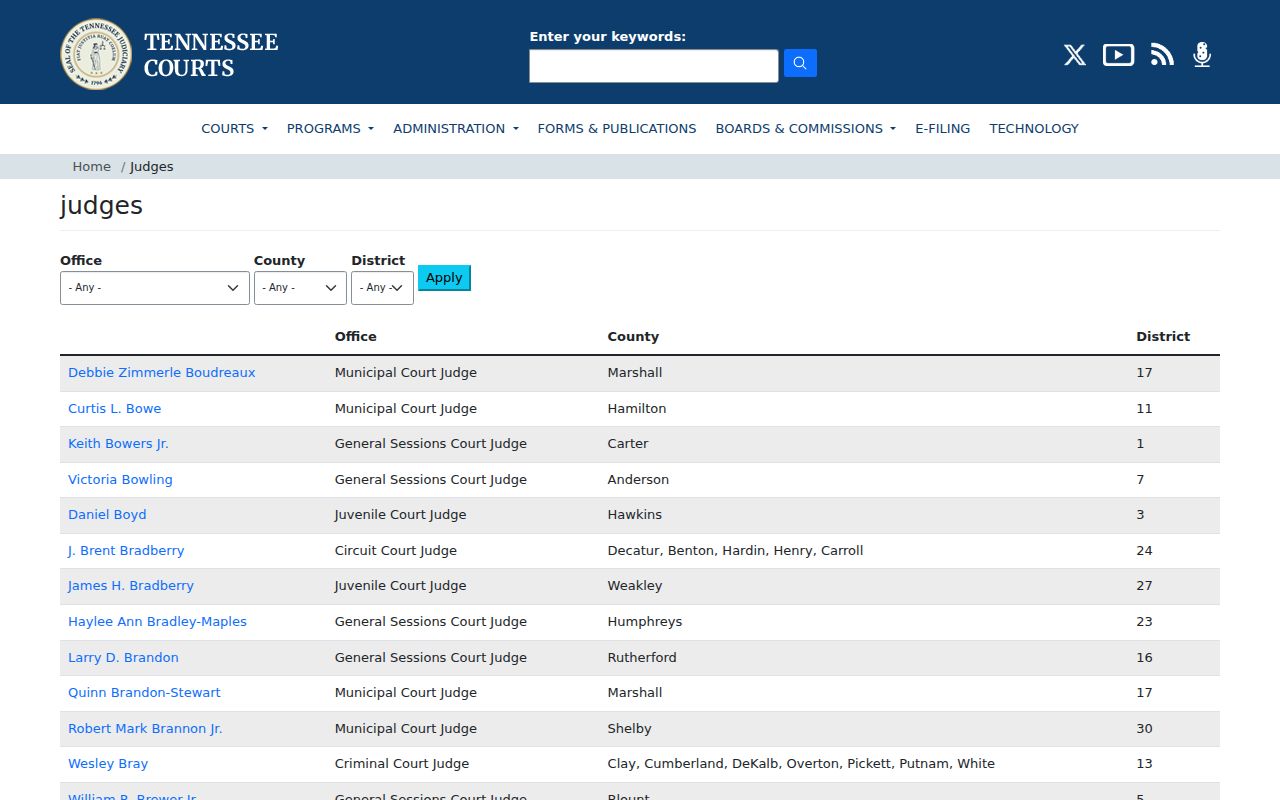Expand the County filter dropdown

(x=300, y=288)
